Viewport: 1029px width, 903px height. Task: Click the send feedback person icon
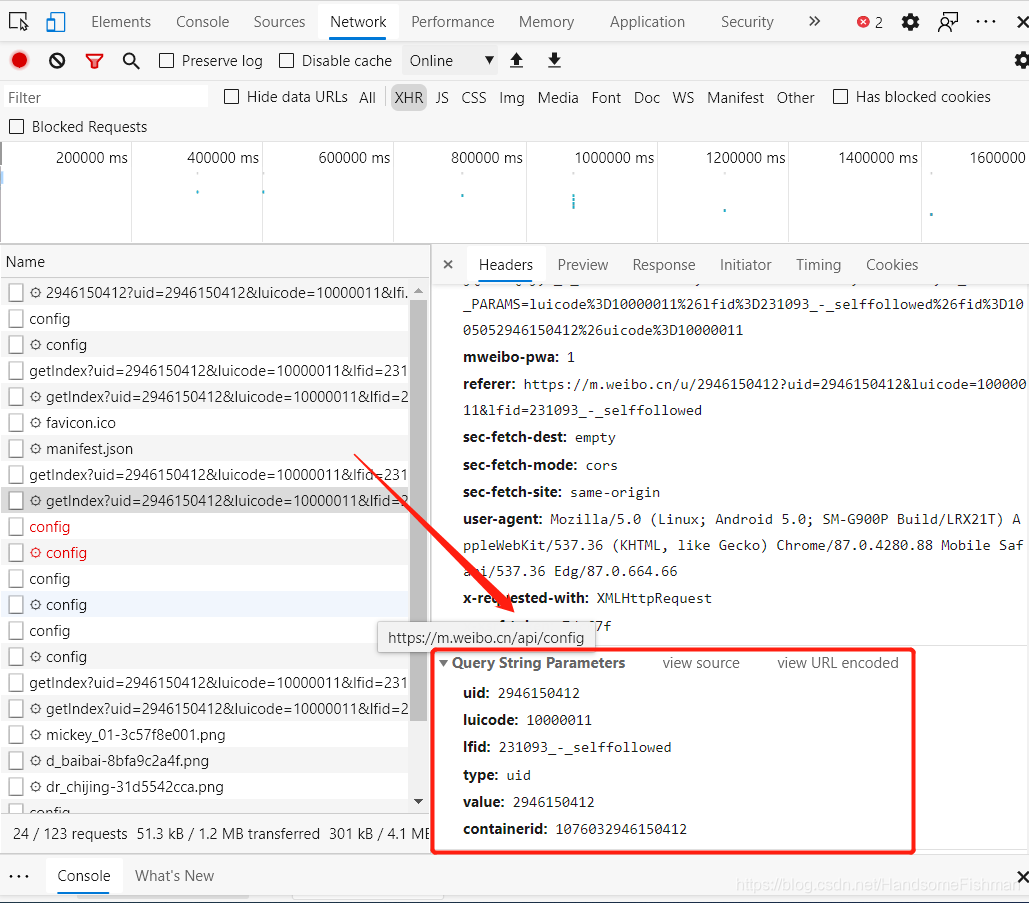pos(948,22)
